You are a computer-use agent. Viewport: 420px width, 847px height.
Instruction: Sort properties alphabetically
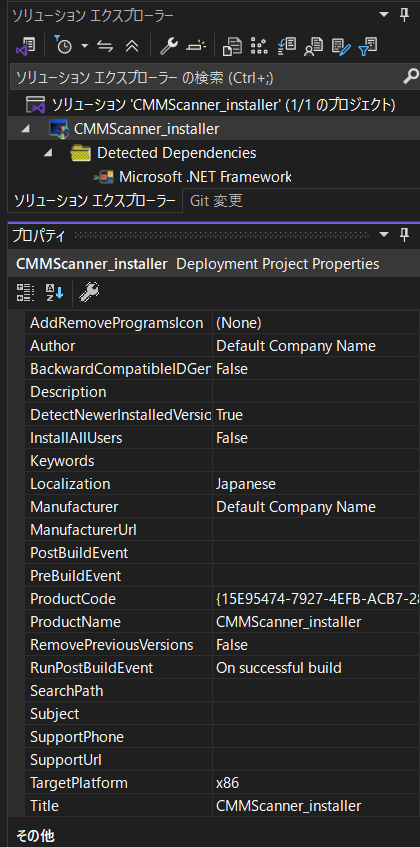click(54, 292)
